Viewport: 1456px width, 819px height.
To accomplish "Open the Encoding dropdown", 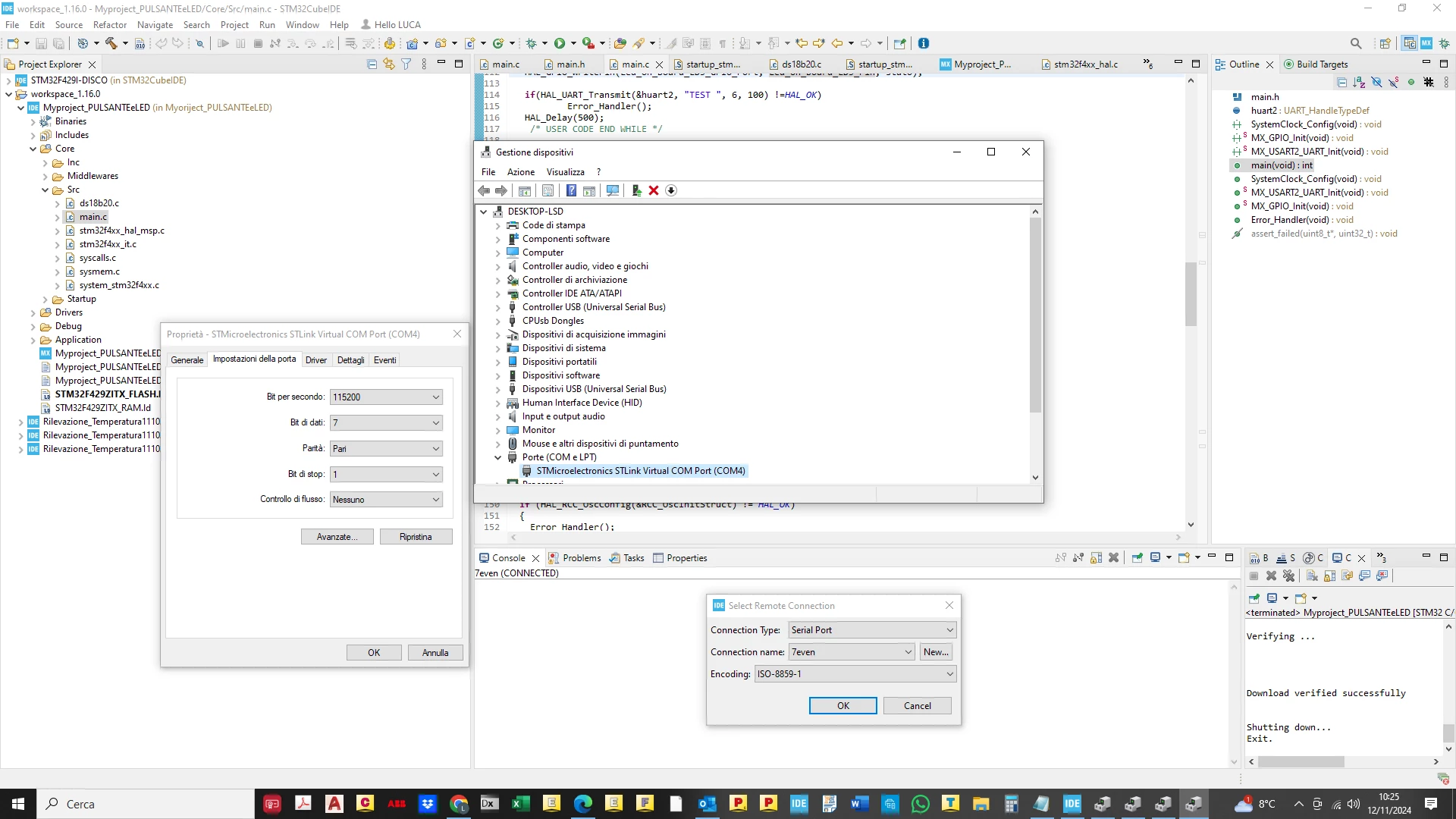I will 855,674.
